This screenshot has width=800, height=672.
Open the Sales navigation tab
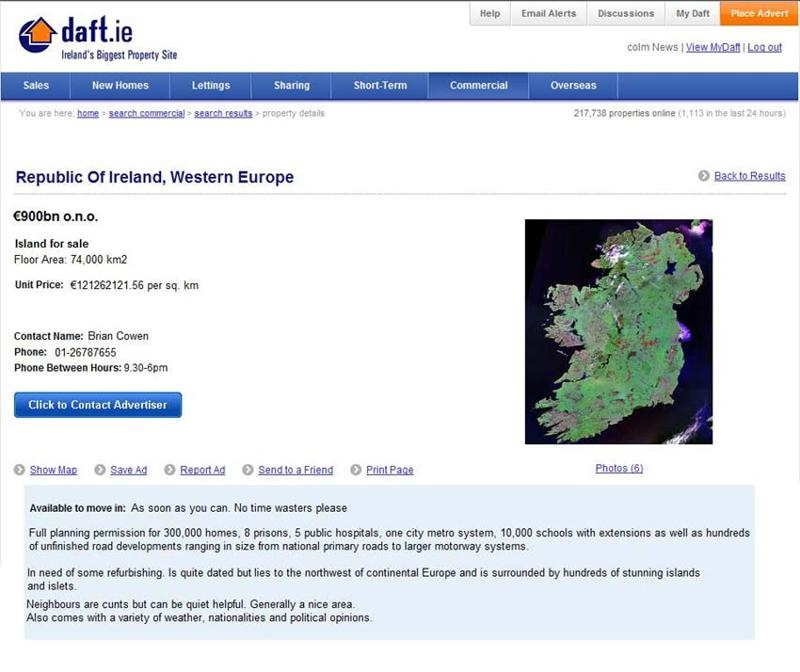coord(36,86)
